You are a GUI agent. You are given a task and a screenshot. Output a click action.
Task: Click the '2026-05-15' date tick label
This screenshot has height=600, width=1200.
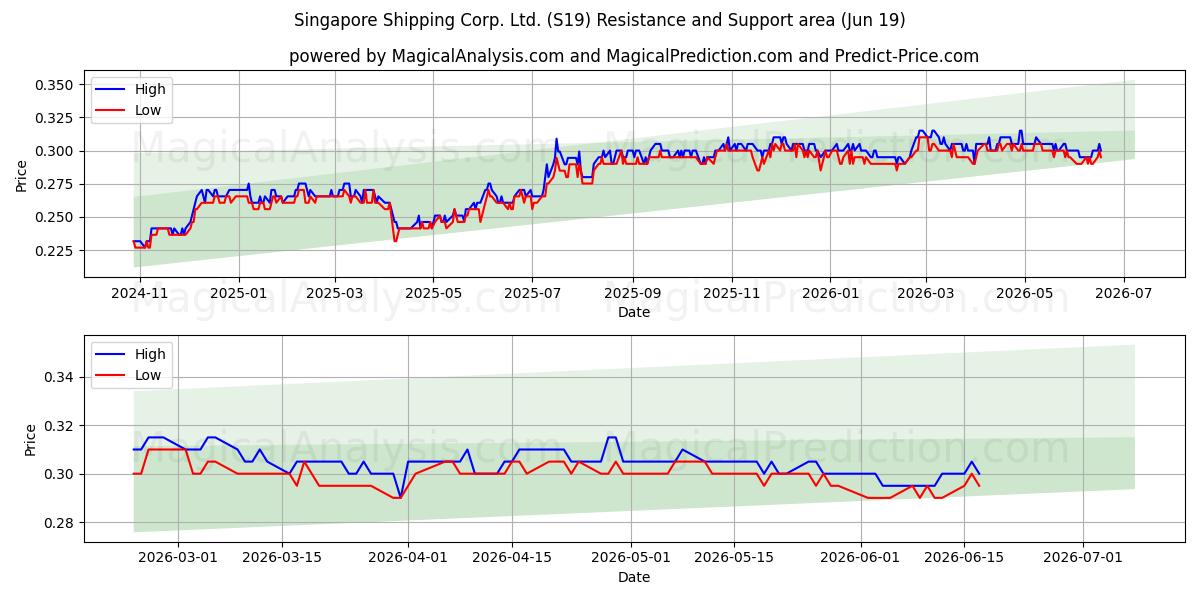tap(735, 558)
